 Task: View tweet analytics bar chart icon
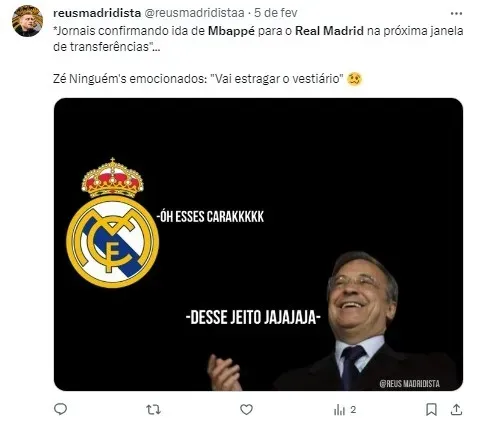coord(339,409)
